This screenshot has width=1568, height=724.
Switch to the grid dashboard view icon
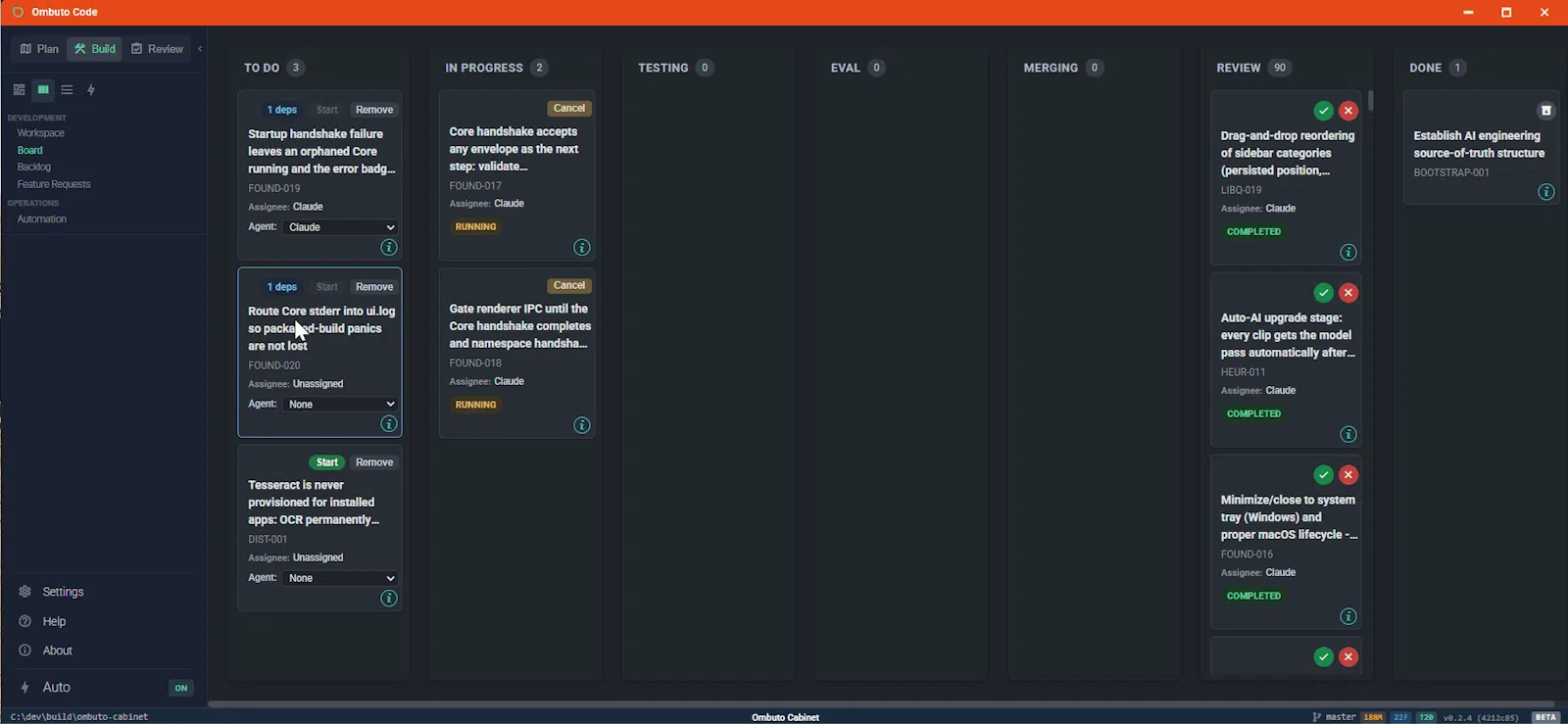(19, 89)
